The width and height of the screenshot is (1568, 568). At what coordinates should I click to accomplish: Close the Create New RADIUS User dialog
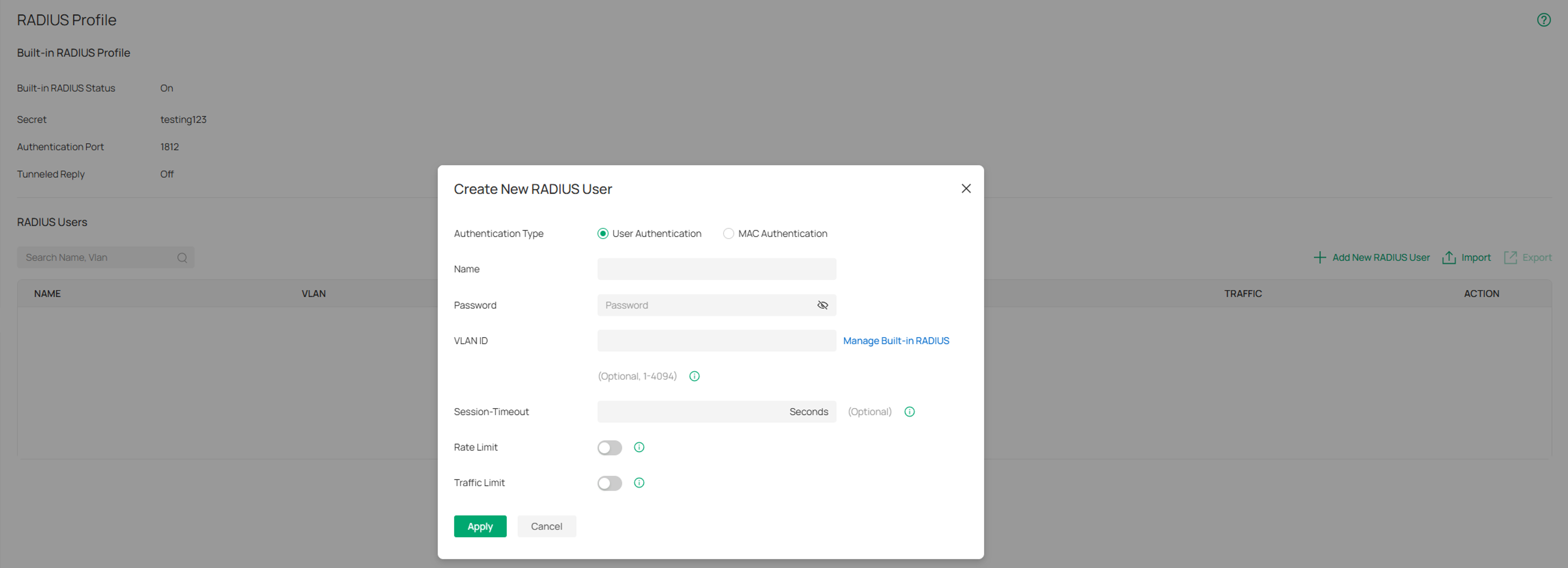[x=965, y=188]
